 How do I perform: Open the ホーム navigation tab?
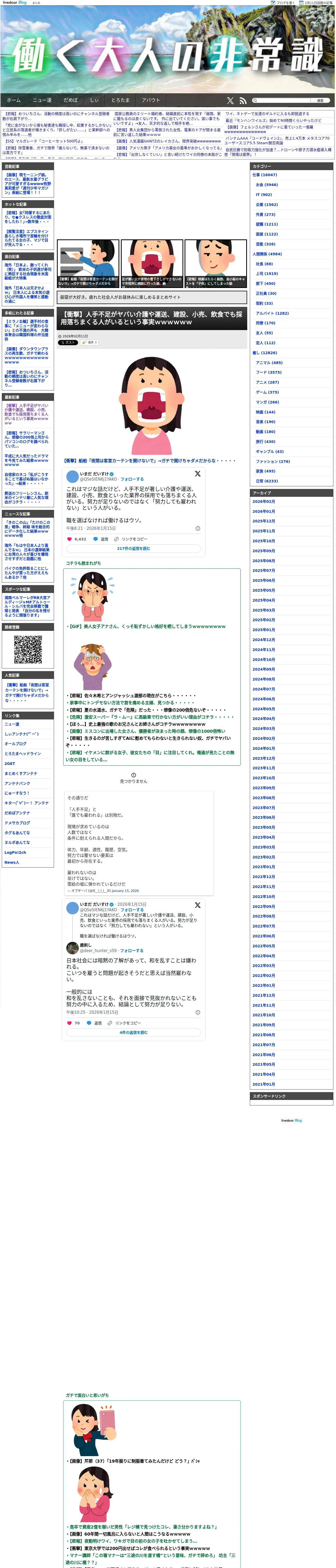(x=14, y=100)
